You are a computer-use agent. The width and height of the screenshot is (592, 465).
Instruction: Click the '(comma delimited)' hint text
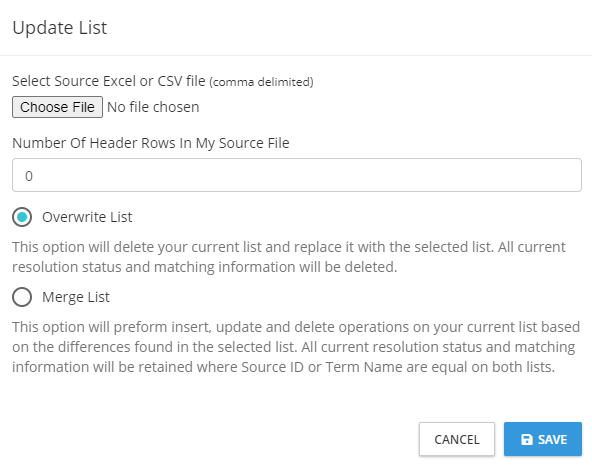262,82
